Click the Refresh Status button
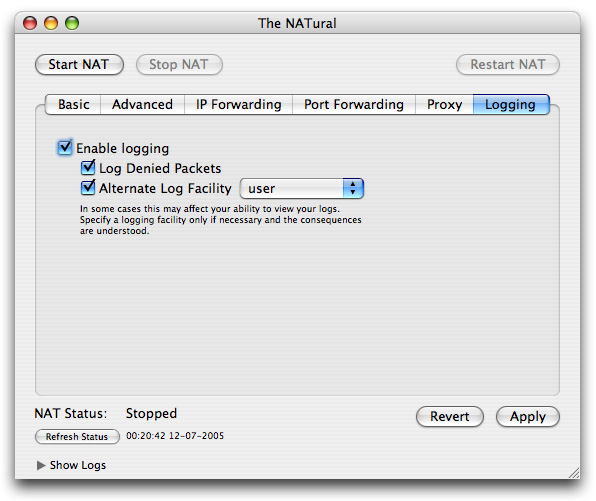 tap(77, 437)
